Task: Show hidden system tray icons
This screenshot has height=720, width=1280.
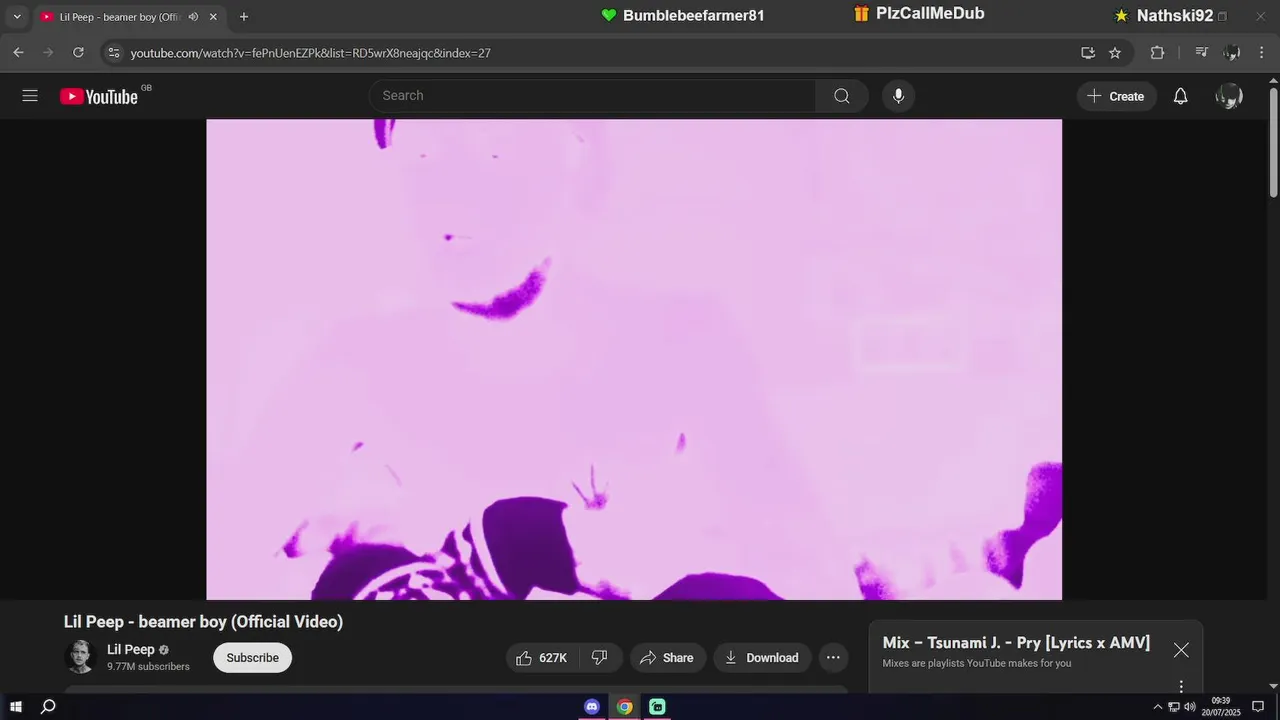Action: pos(1158,707)
